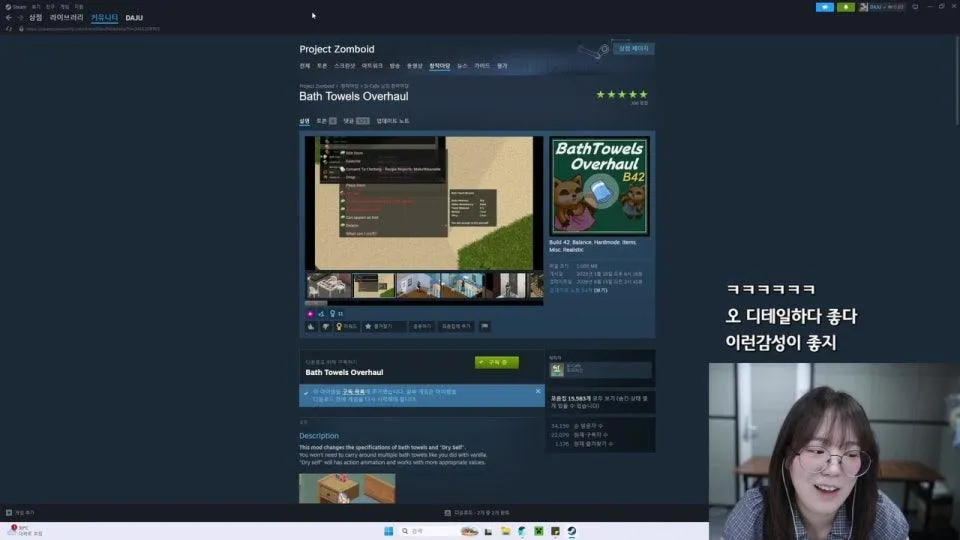Open the Steam icon in the taskbar
This screenshot has height=540, width=960.
(571, 531)
